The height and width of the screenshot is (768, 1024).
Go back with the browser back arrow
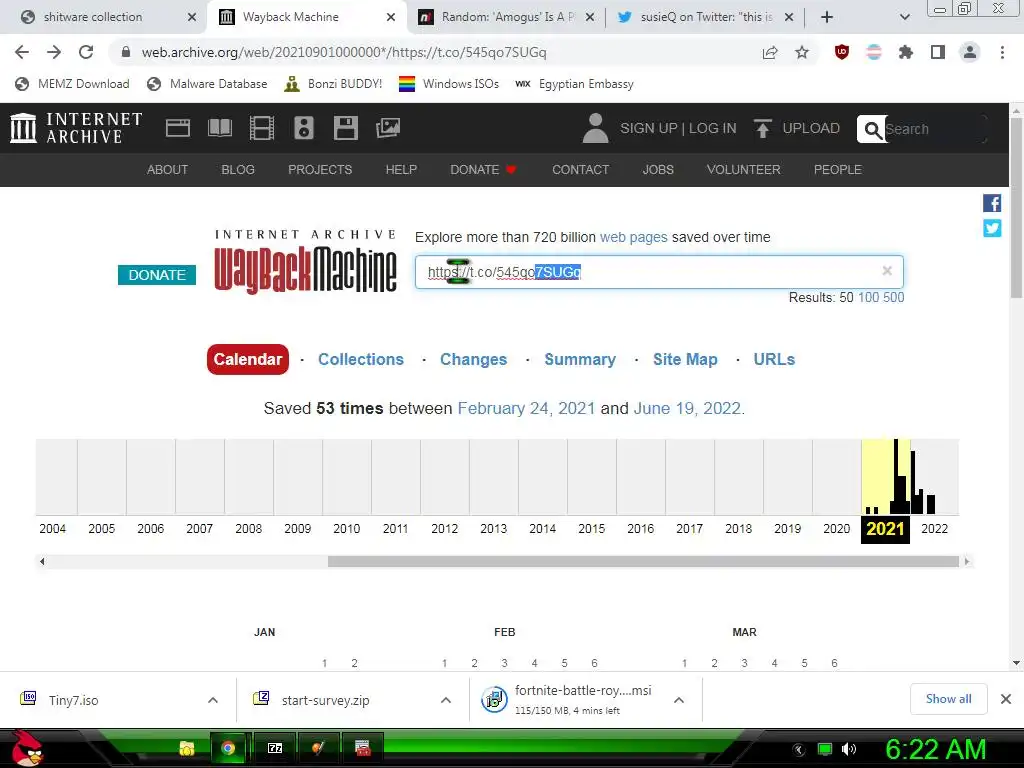pos(22,52)
